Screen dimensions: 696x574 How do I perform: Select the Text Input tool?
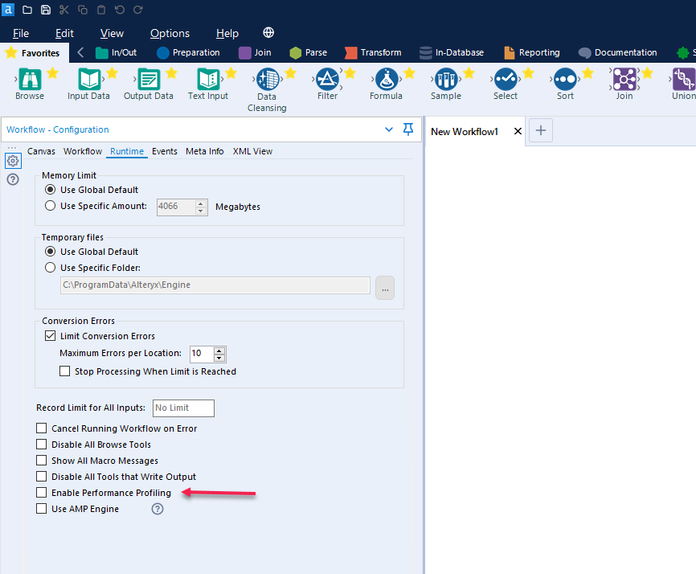pyautogui.click(x=208, y=80)
